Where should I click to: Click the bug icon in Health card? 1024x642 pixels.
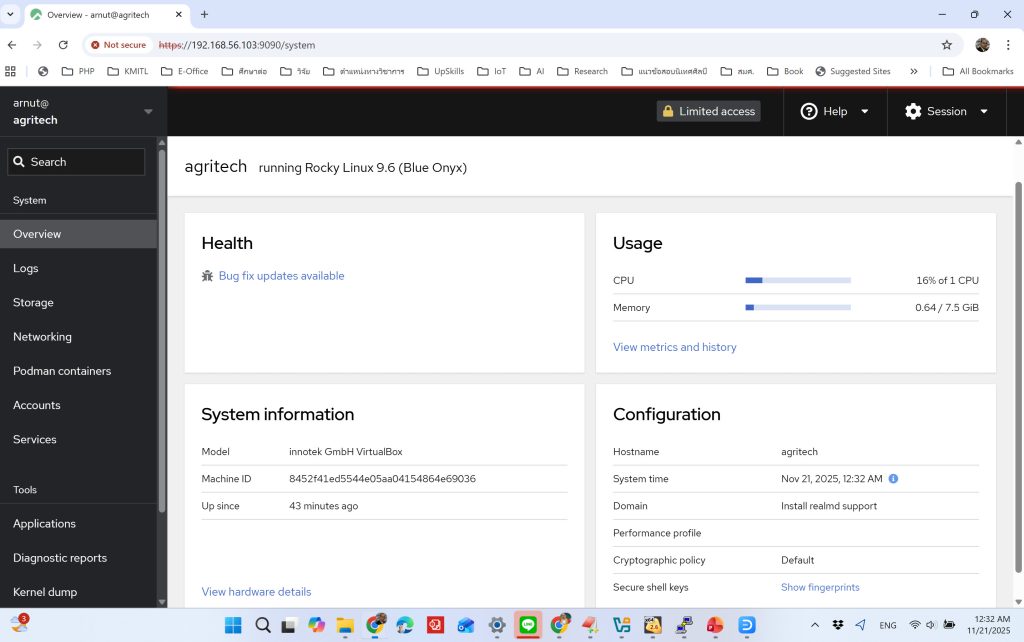(x=207, y=276)
